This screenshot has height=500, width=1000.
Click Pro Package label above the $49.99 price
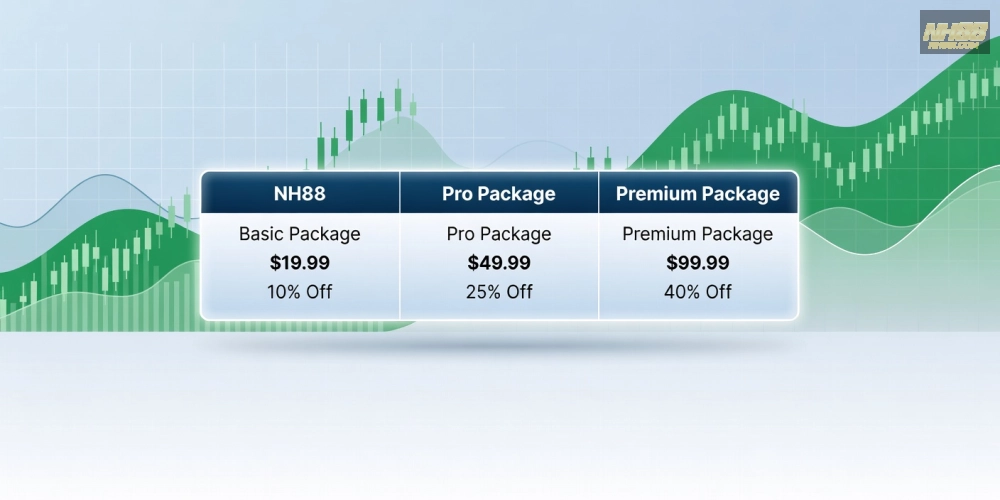(x=498, y=234)
